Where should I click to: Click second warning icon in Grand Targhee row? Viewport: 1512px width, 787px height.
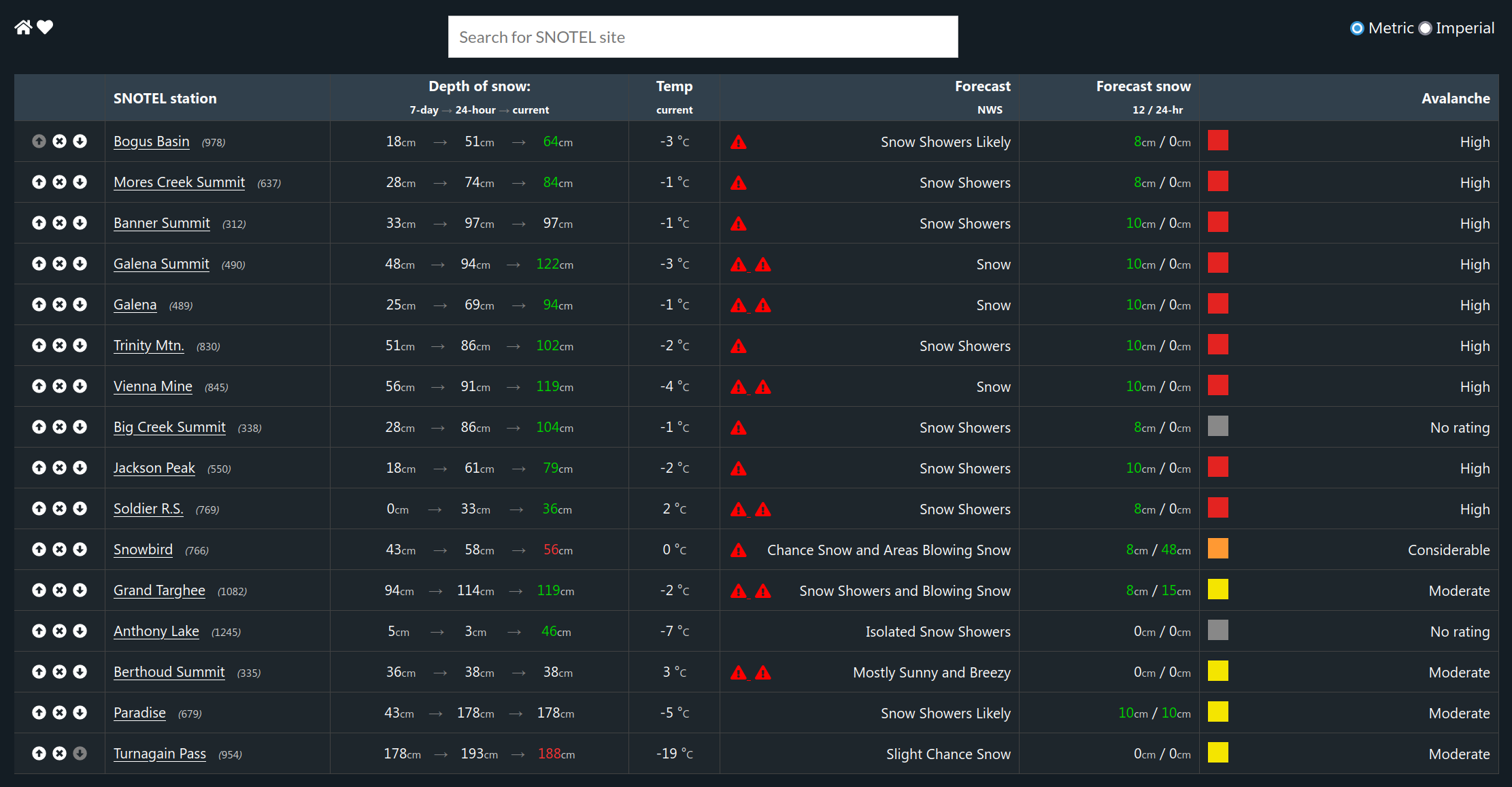[763, 591]
